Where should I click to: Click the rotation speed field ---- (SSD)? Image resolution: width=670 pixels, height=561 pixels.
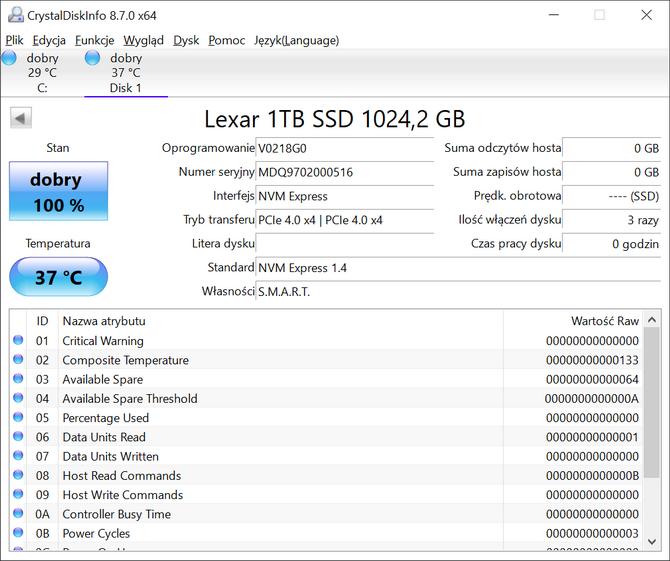(x=611, y=197)
